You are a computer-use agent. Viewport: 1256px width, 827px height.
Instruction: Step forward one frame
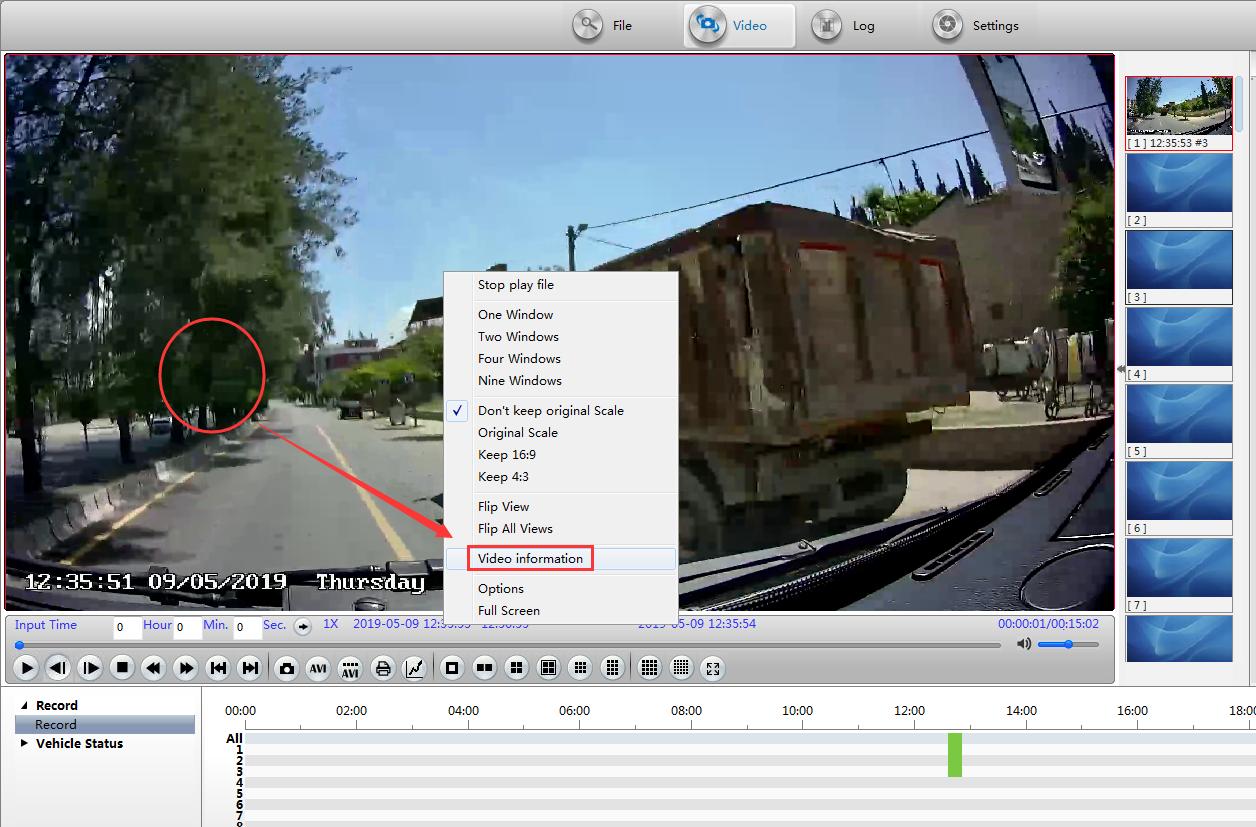tap(90, 668)
